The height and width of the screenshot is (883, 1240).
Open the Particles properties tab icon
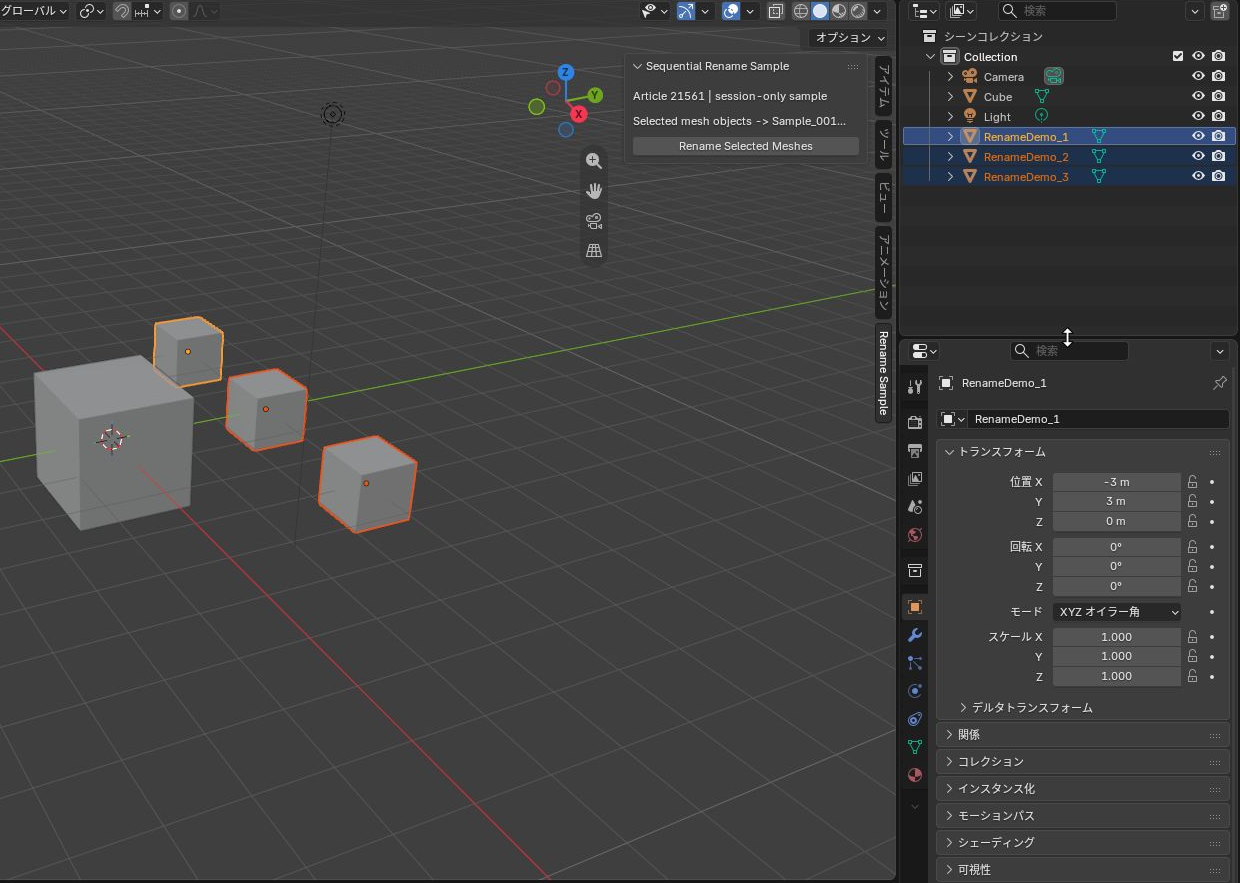click(914, 663)
